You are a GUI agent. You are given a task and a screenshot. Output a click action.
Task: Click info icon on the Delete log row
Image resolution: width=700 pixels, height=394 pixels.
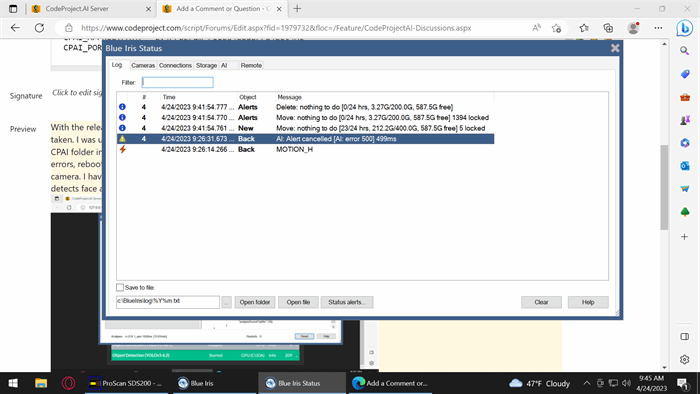pyautogui.click(x=122, y=107)
